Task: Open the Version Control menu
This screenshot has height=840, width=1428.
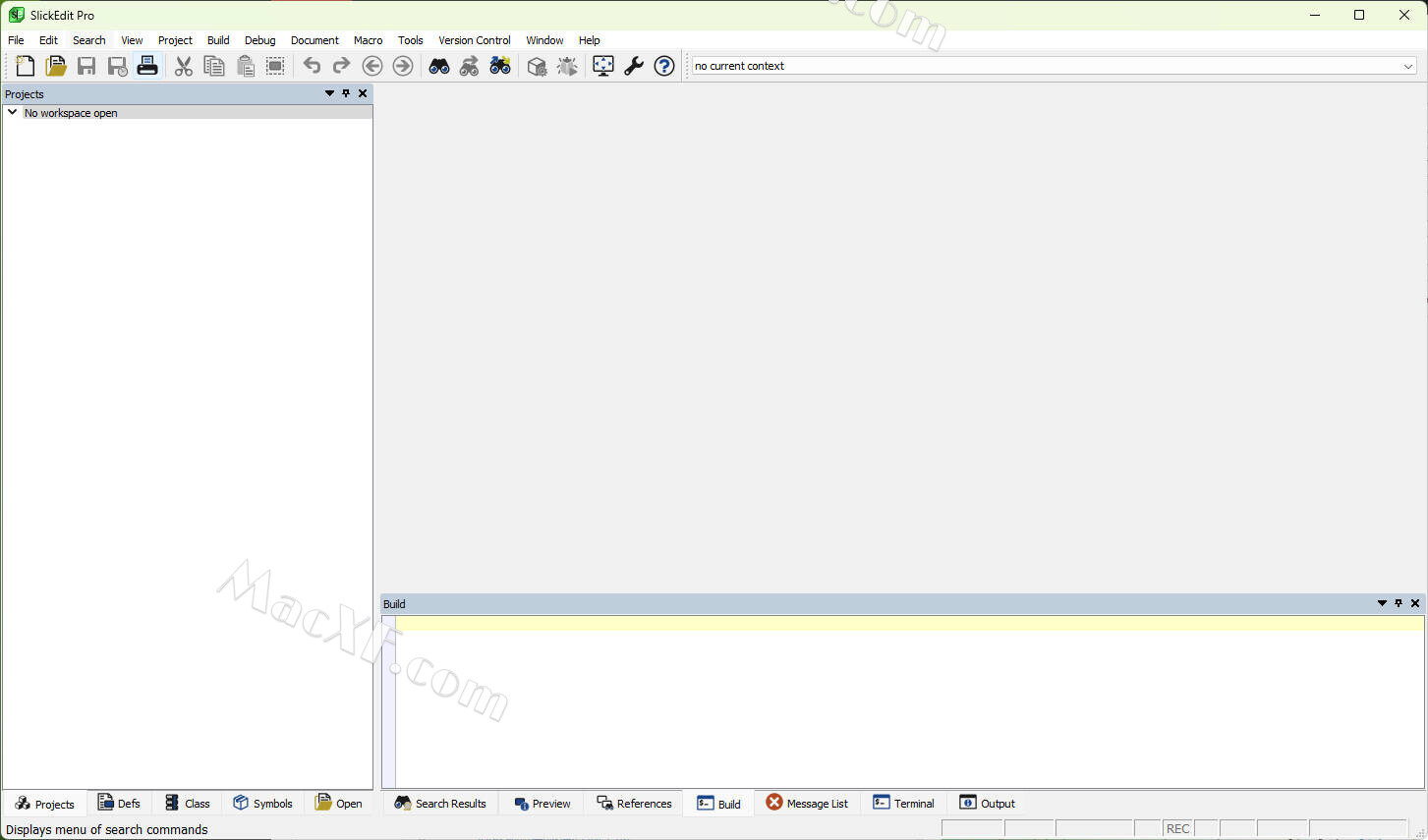Action: (x=474, y=40)
